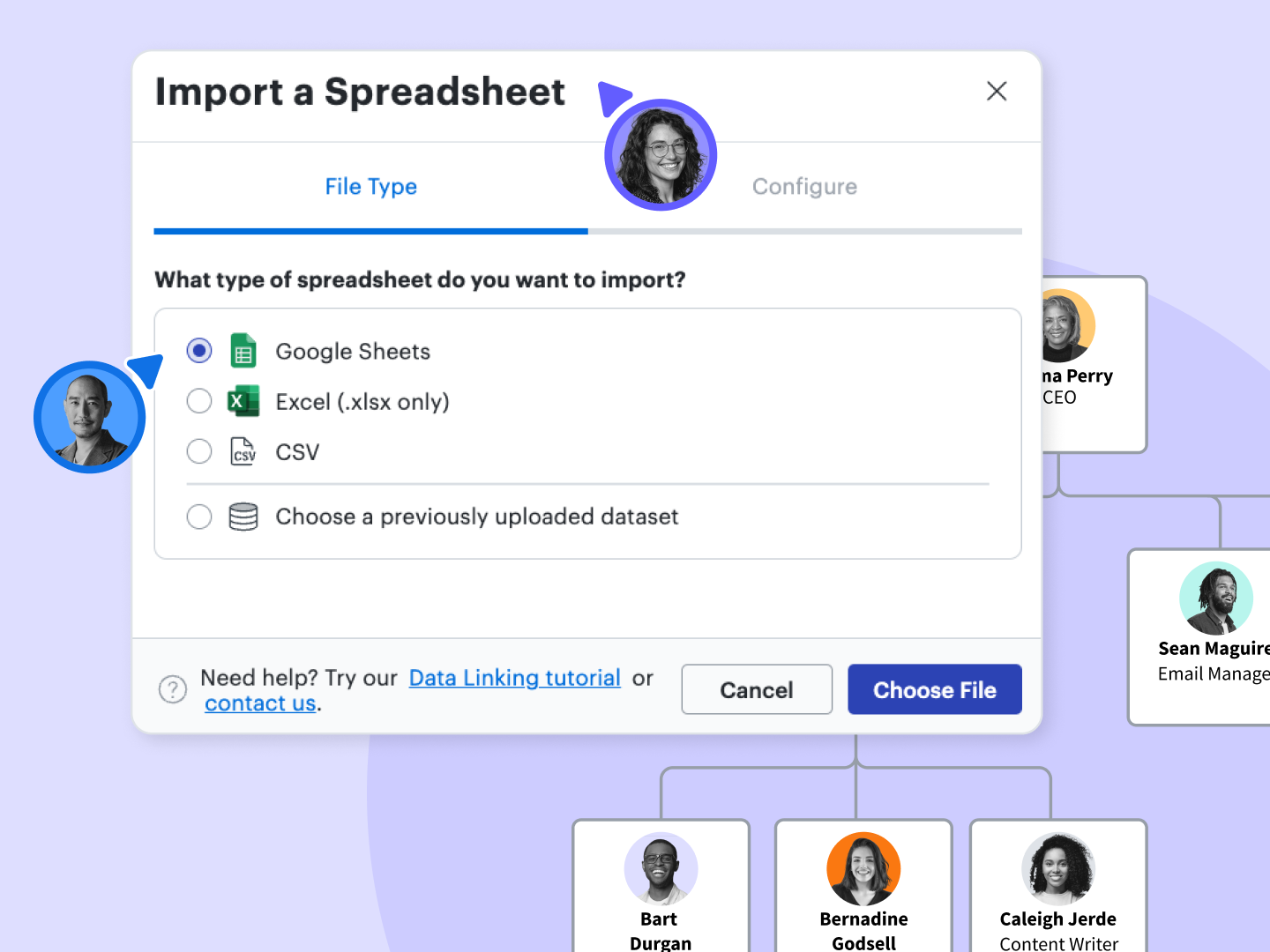Click the Google Sheets icon
Screen dimensions: 1270x952
[243, 351]
